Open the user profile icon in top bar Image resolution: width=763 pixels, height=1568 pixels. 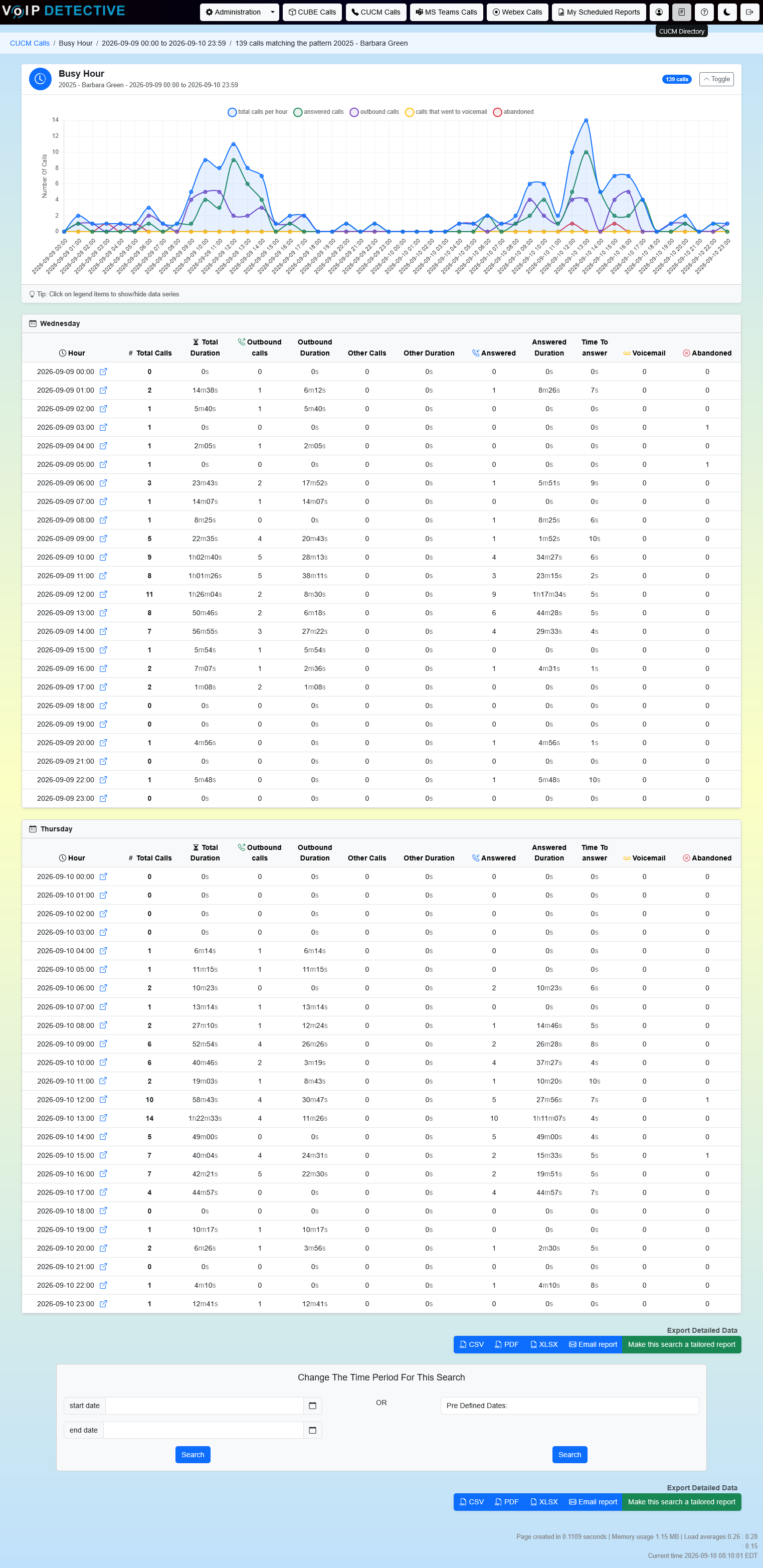point(659,12)
